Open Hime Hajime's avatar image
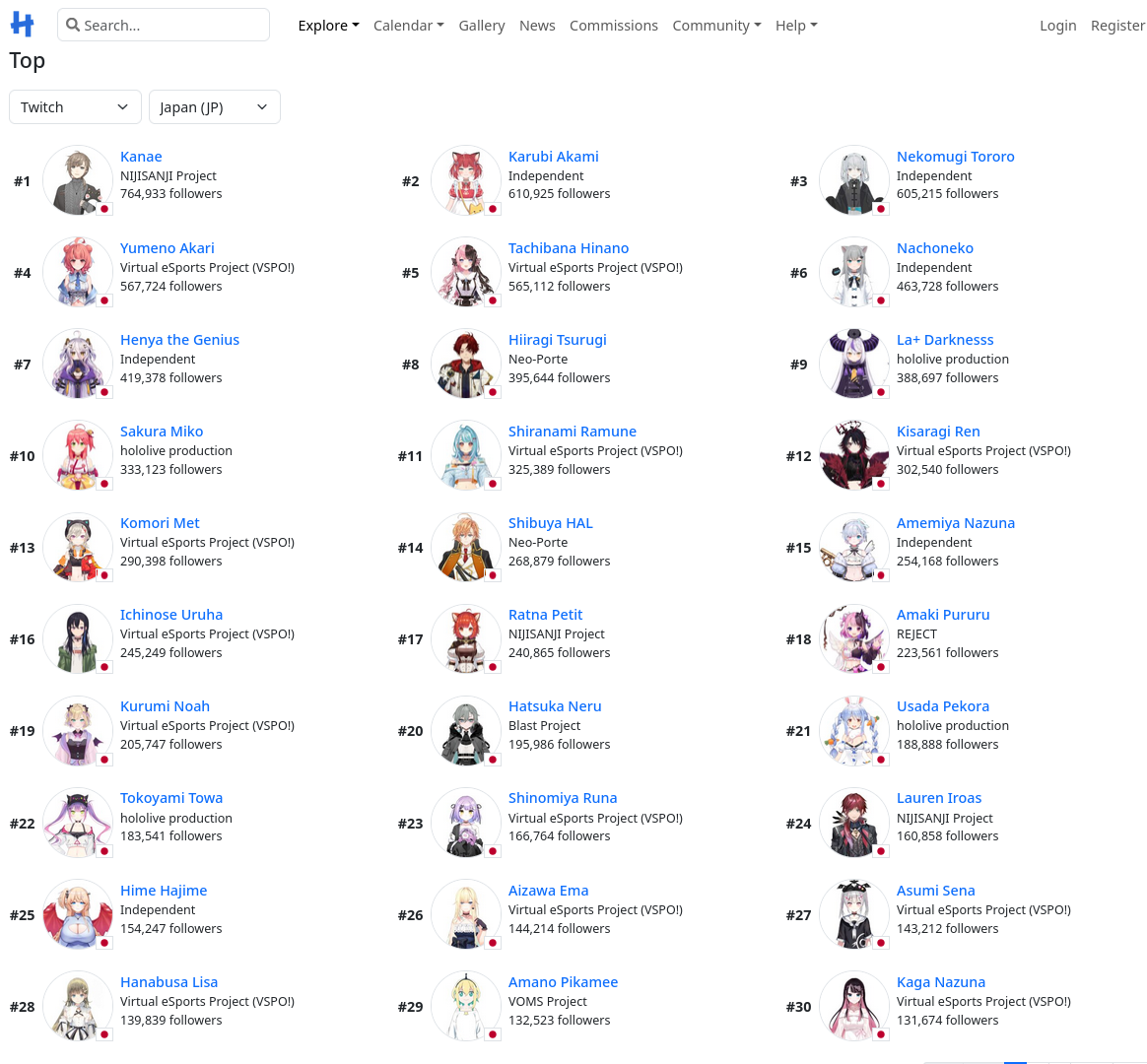Image resolution: width=1147 pixels, height=1064 pixels. pyautogui.click(x=78, y=914)
